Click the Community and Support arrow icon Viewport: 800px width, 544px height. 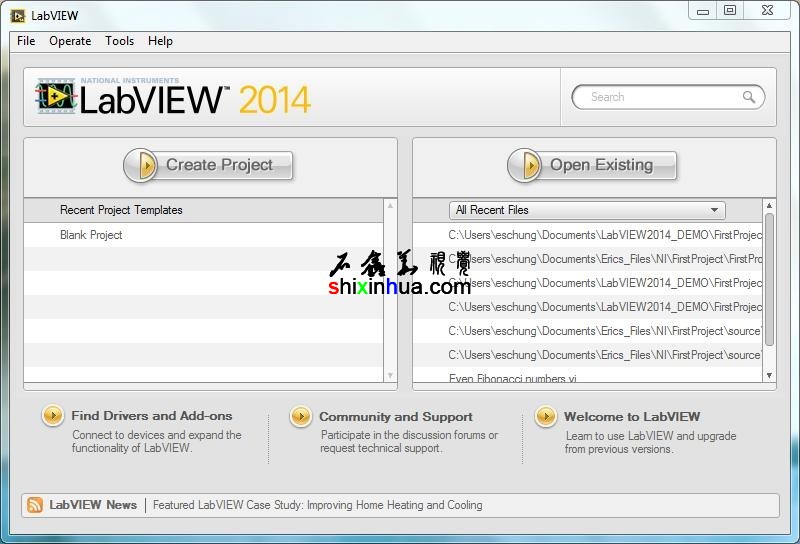(x=300, y=417)
